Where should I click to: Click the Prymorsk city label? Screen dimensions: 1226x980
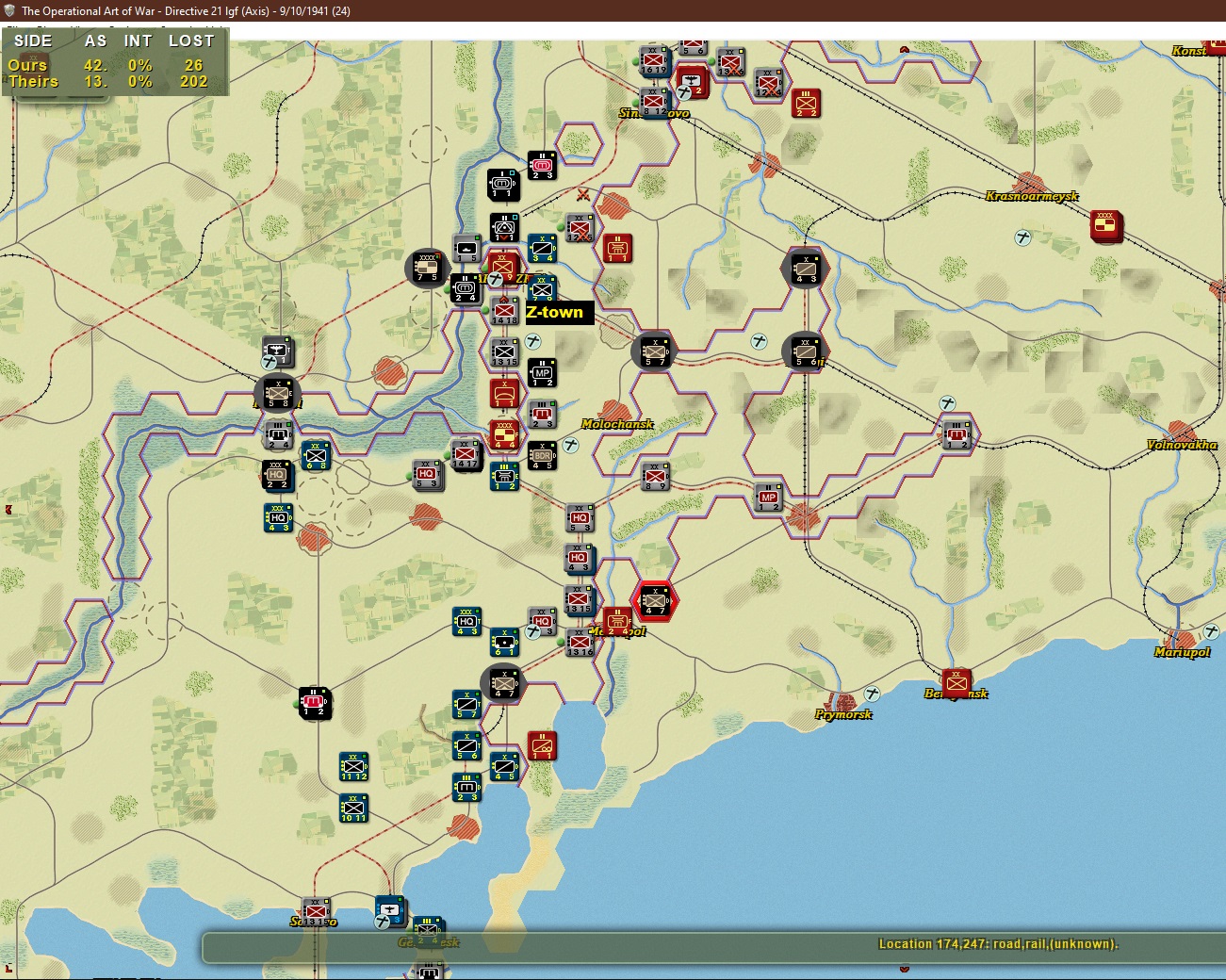843,714
